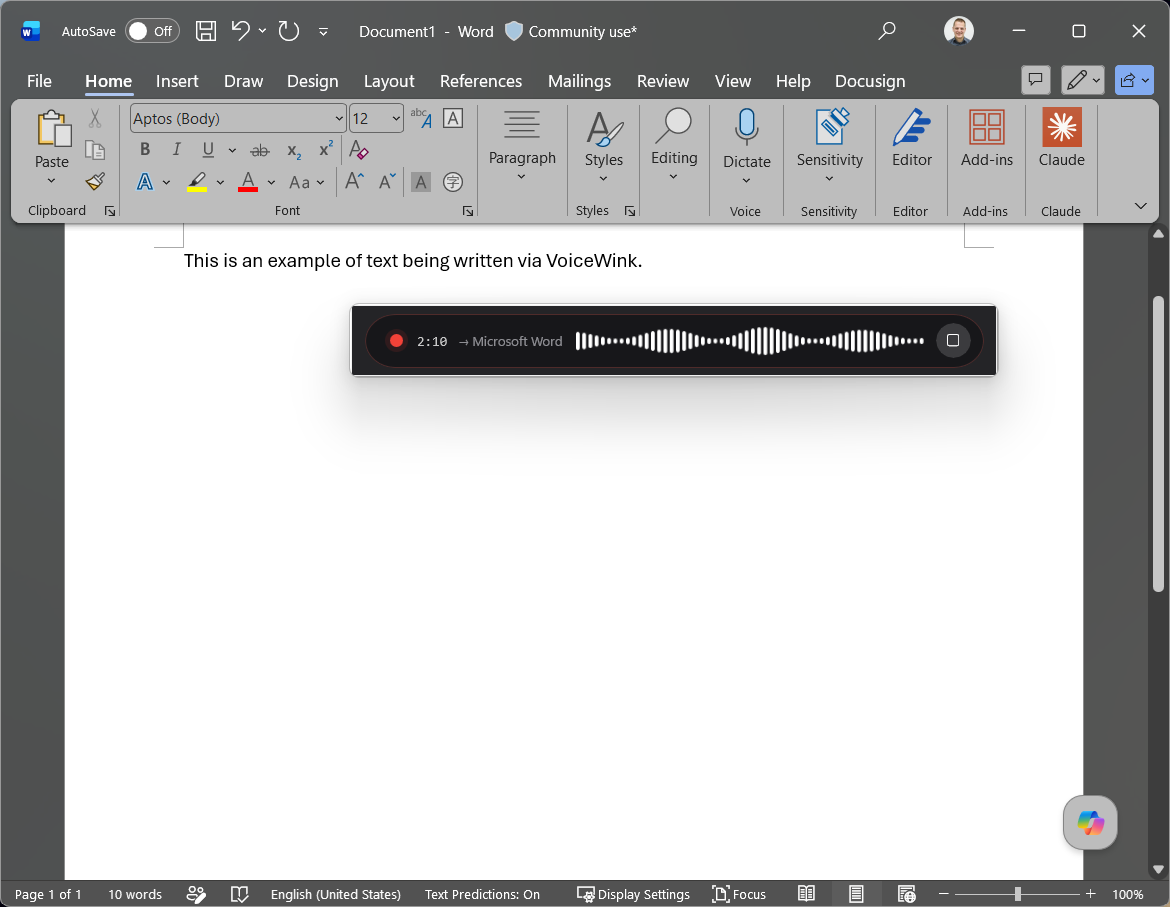Open the font size dropdown

pos(395,119)
